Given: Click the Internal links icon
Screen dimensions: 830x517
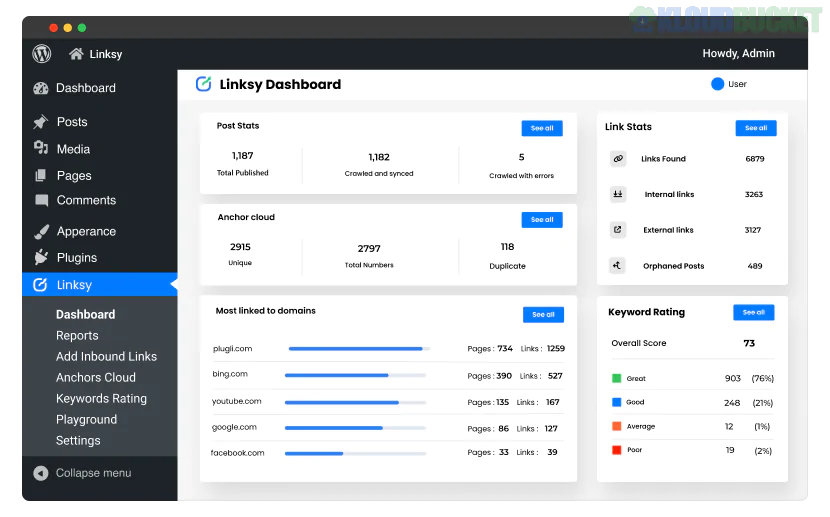Looking at the screenshot, I should click(x=618, y=194).
